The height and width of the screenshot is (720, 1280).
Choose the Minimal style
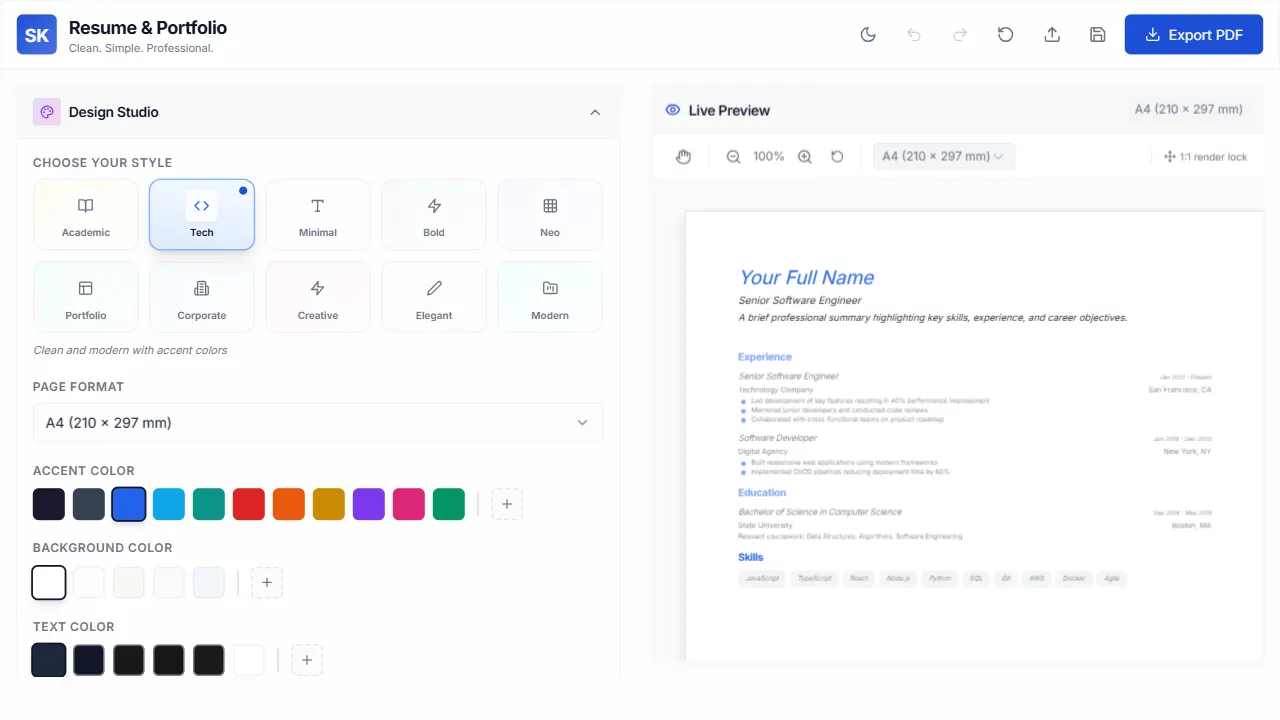tap(318, 215)
